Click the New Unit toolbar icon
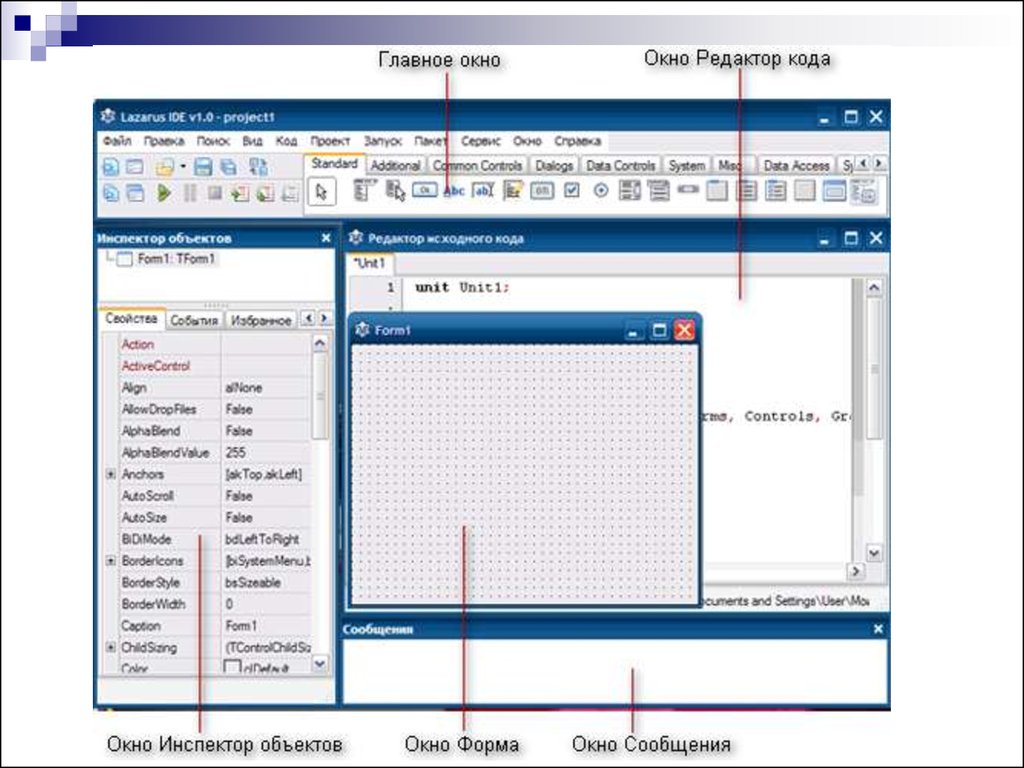This screenshot has height=768, width=1024. (111, 167)
